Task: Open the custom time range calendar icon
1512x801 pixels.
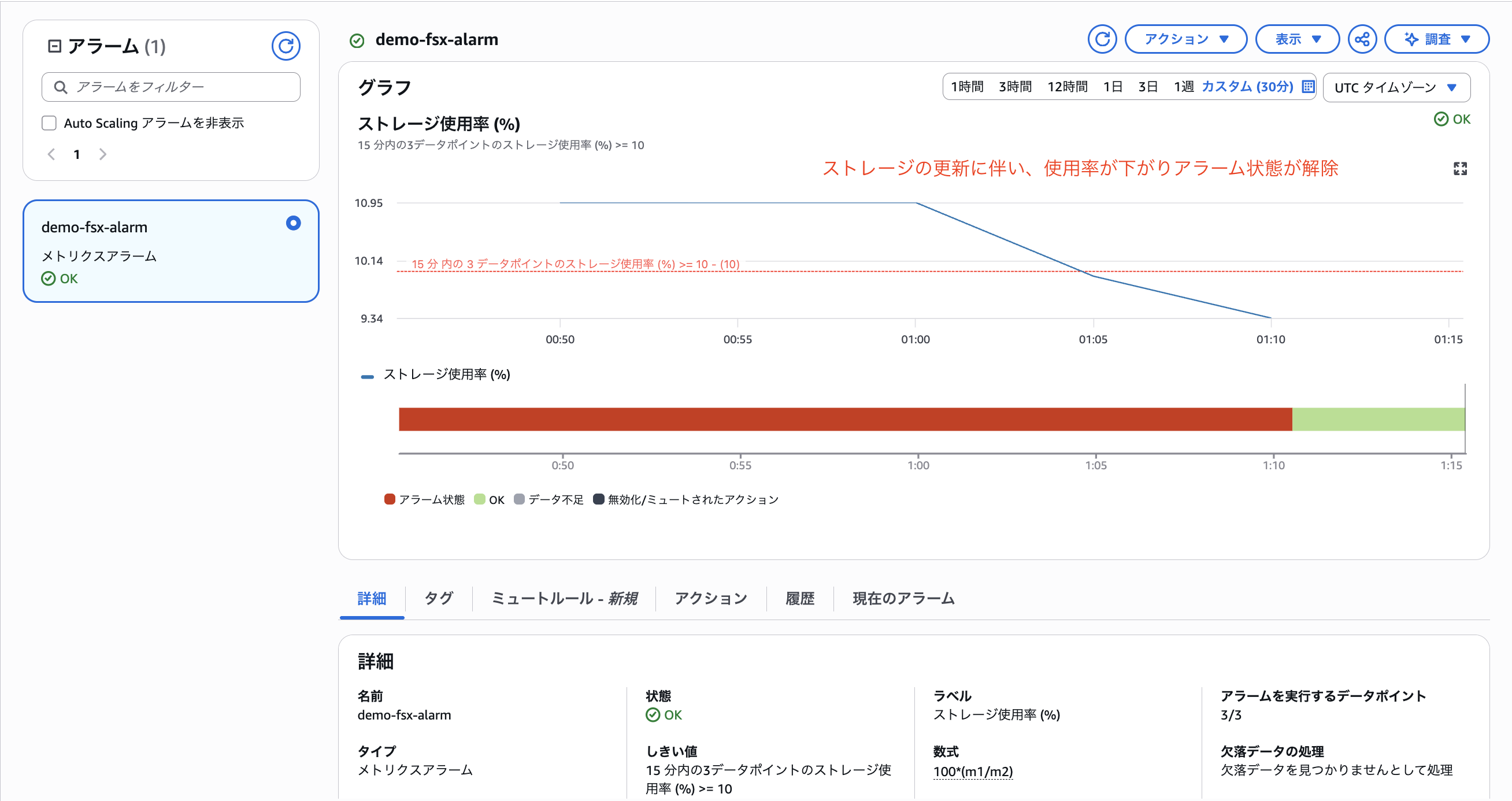Action: 1308,87
